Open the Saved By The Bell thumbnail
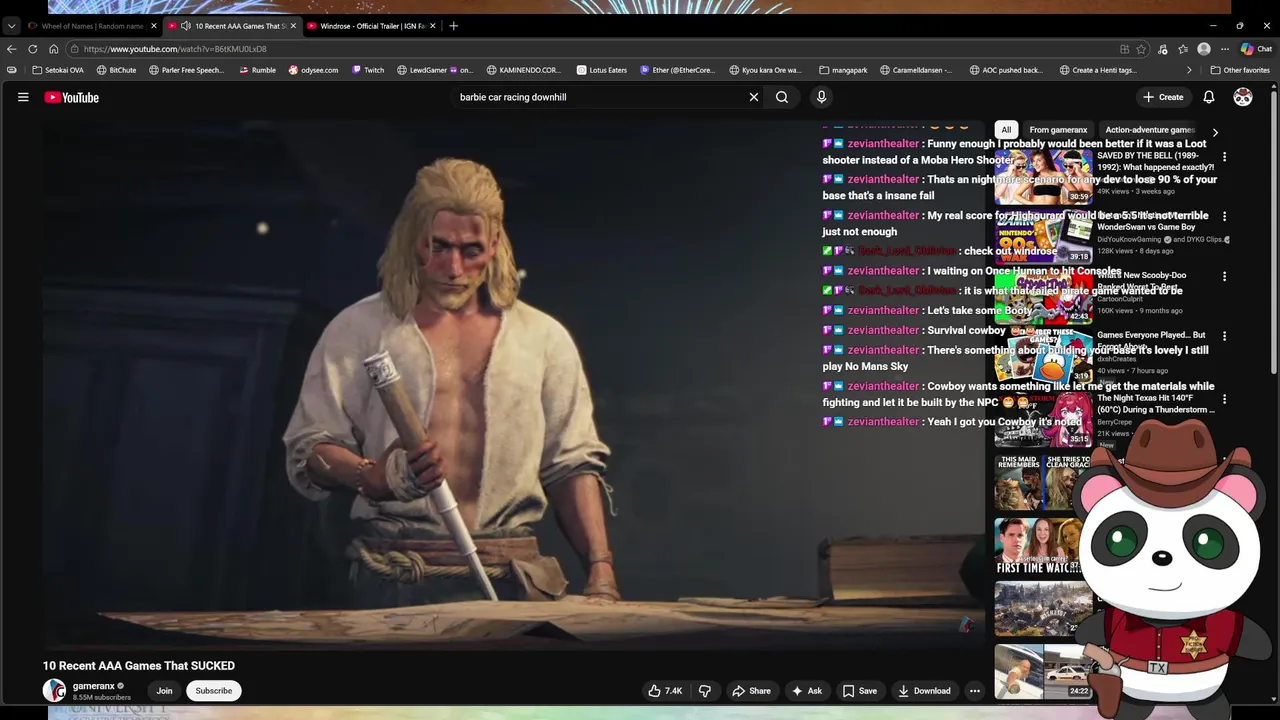 1043,177
